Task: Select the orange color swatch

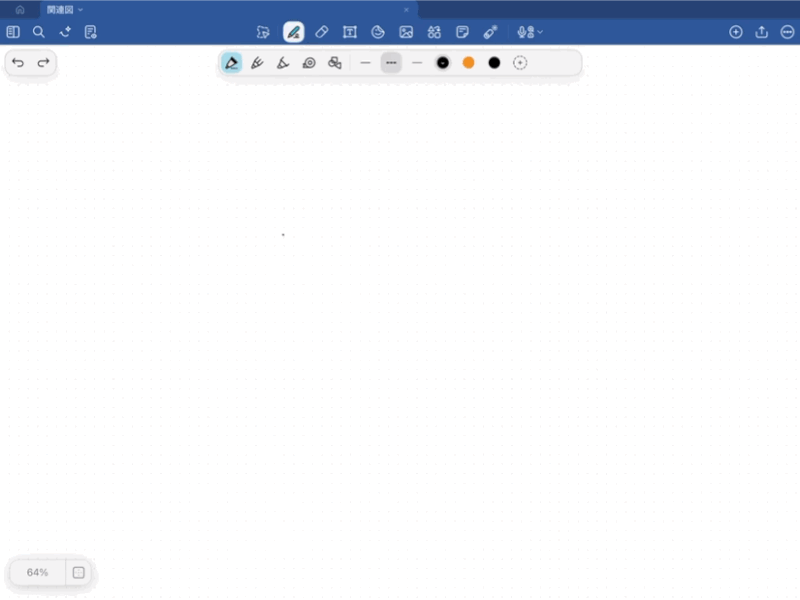Action: (468, 63)
